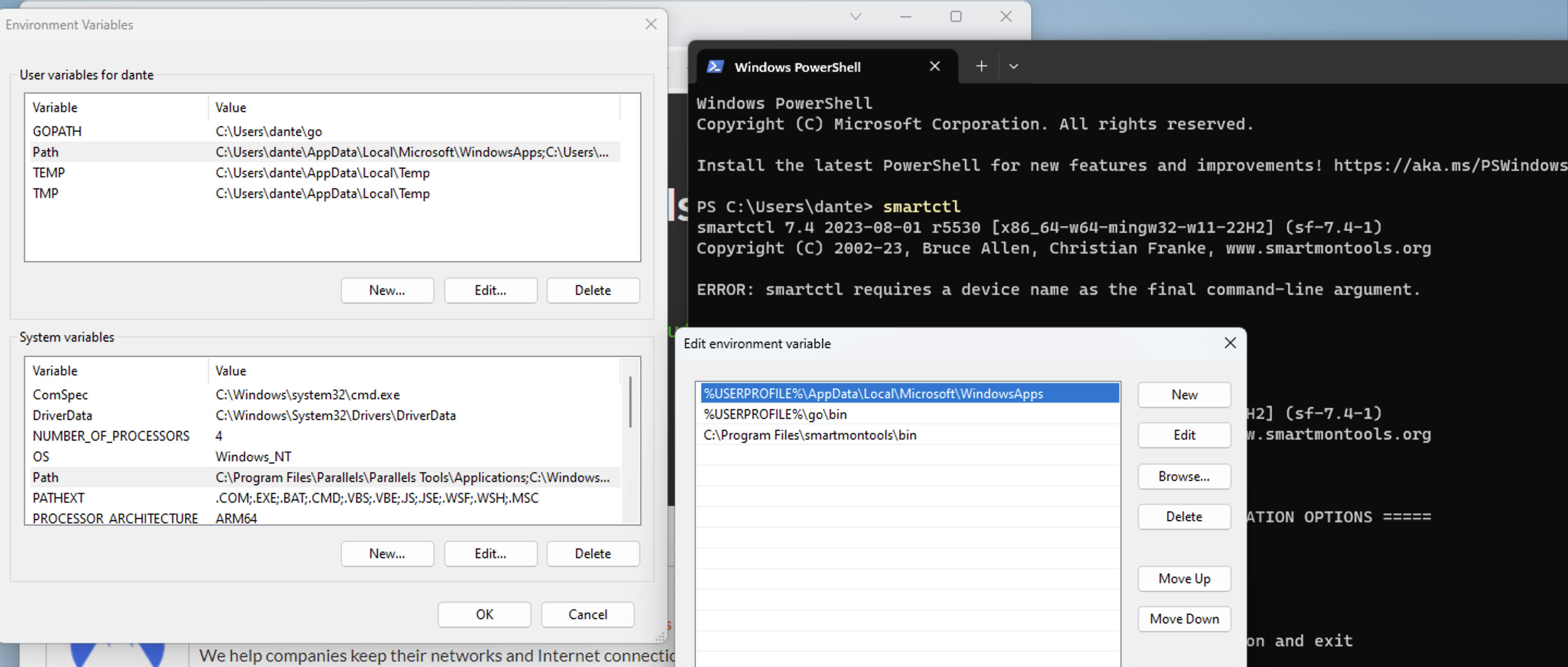Click New under System variables
This screenshot has height=667, width=1568.
point(387,553)
